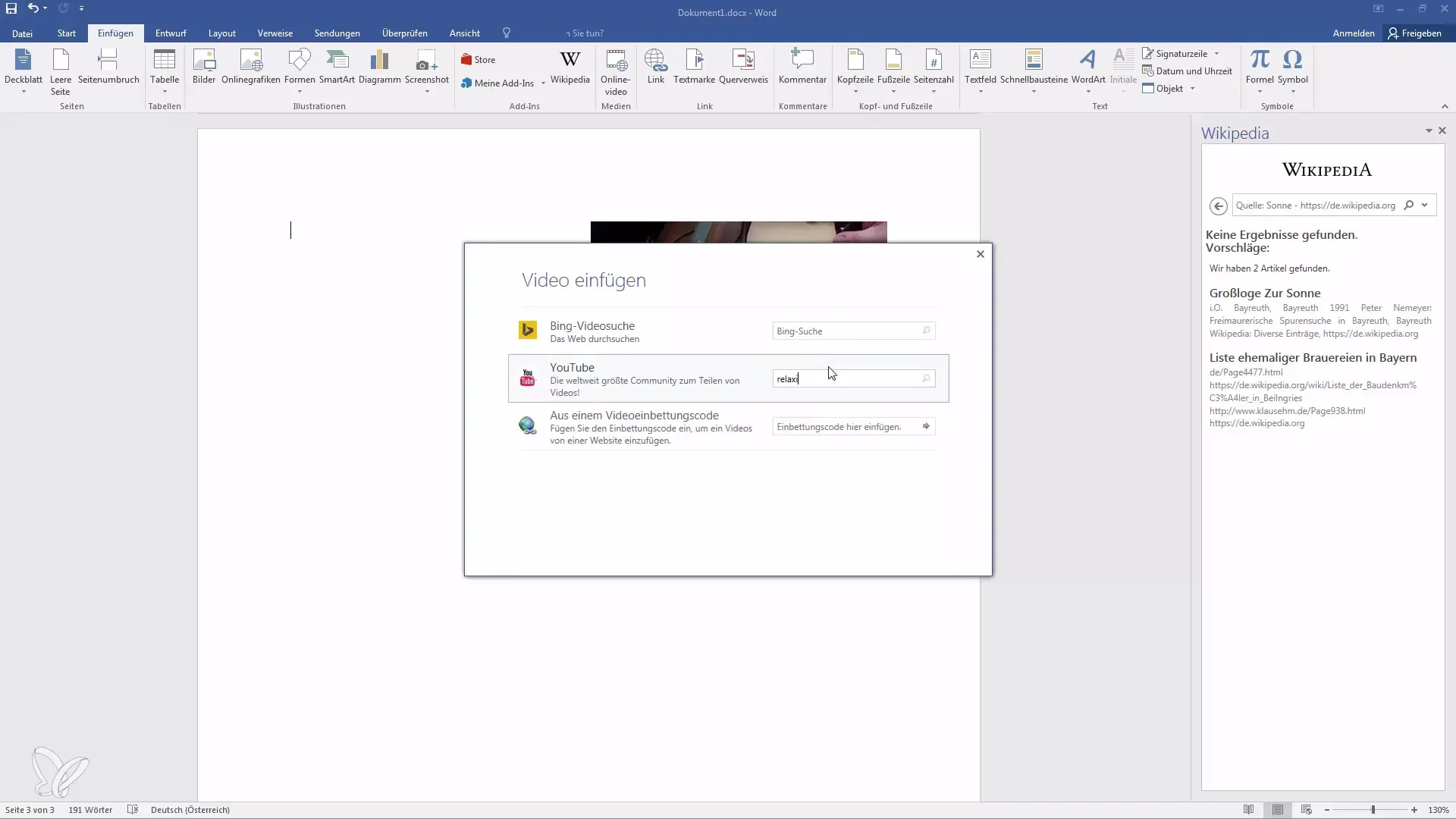This screenshot has width=1456, height=819.
Task: Close the Video einfügen dialog
Action: [981, 254]
